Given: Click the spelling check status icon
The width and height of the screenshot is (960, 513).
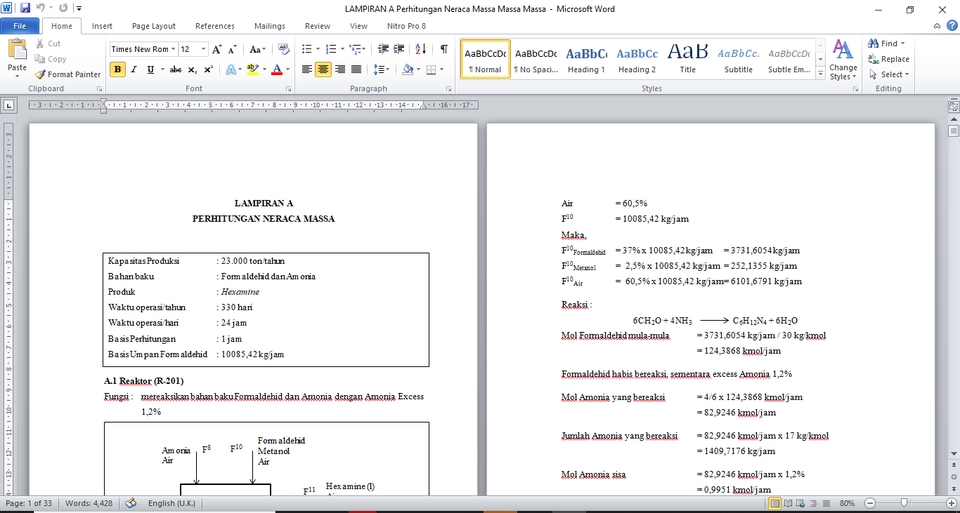Looking at the screenshot, I should [130, 503].
